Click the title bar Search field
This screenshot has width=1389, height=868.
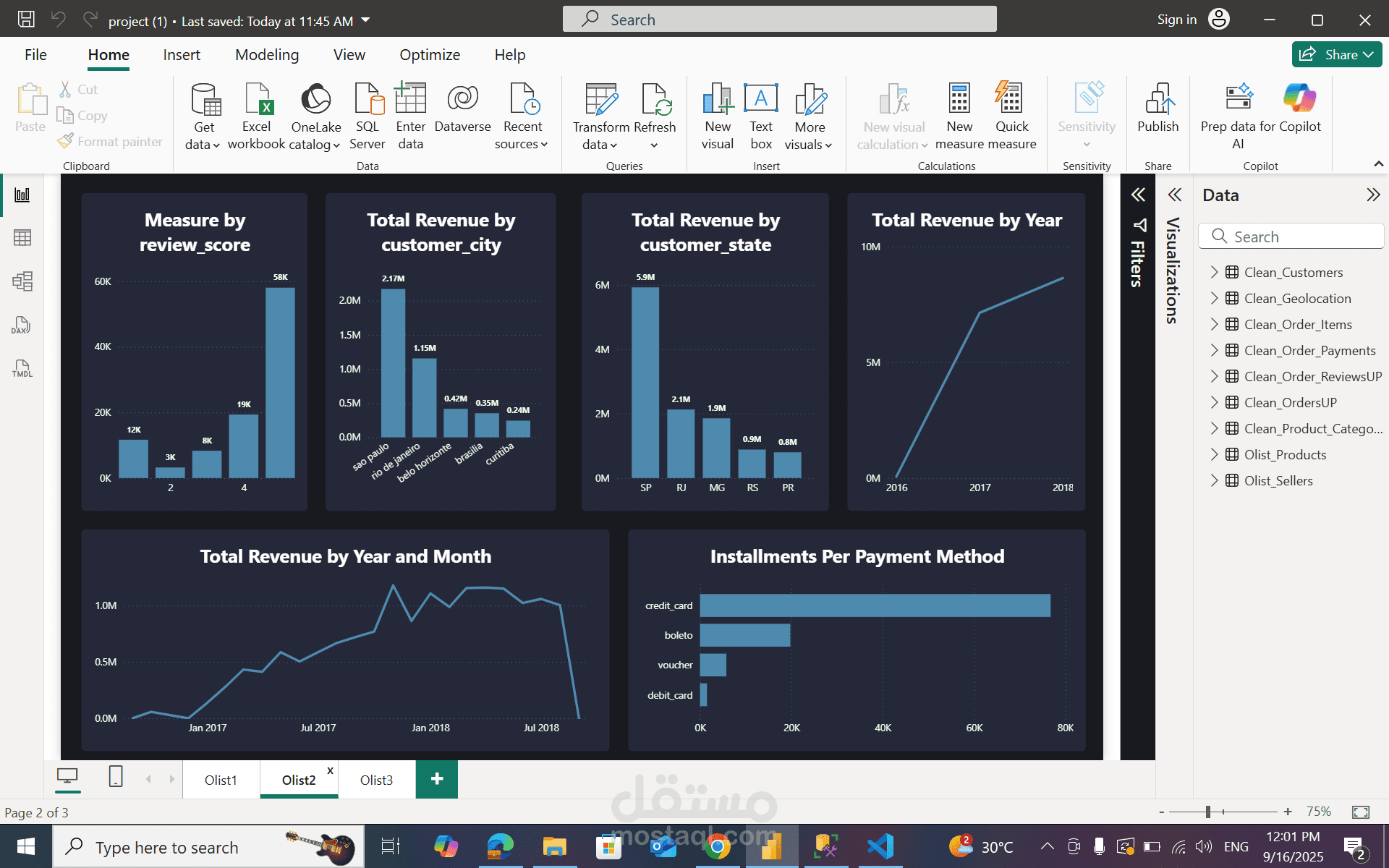coord(779,20)
